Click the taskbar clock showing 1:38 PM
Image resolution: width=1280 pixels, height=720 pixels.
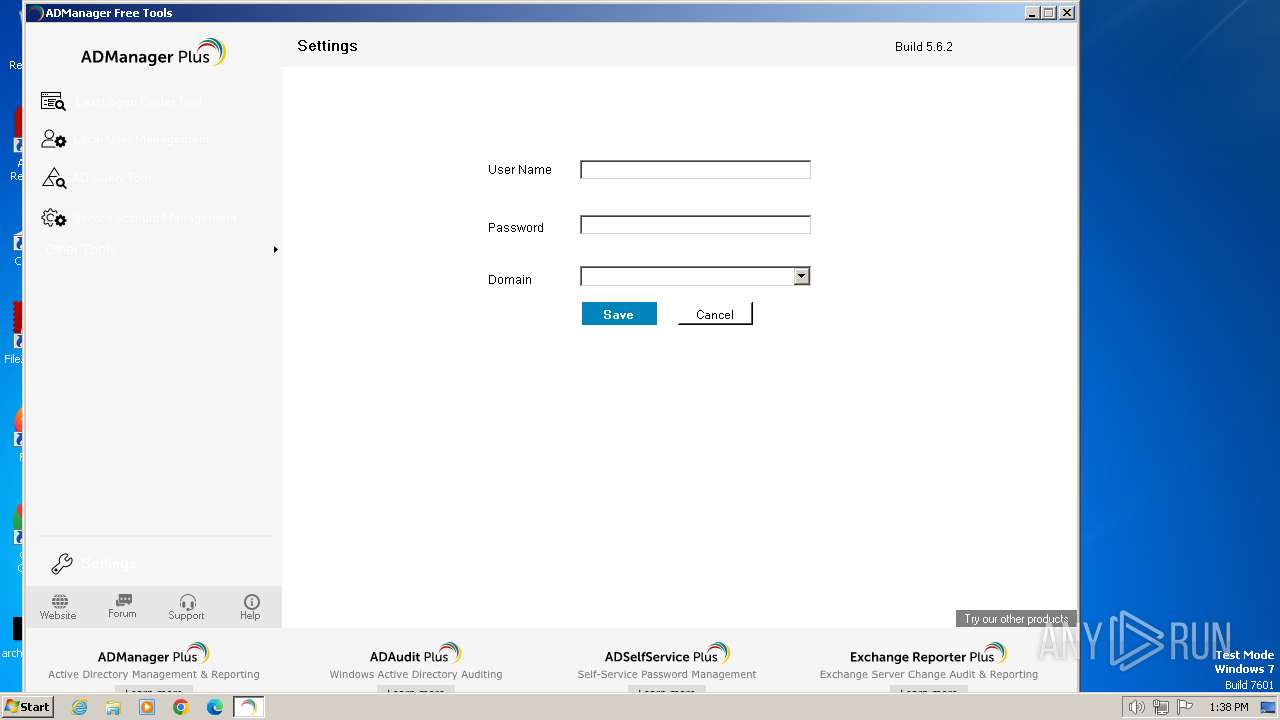click(1229, 707)
